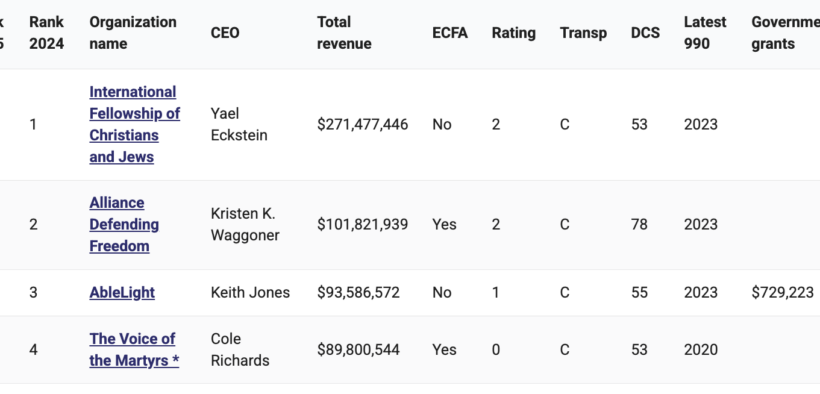Click the Transp column header
Viewport: 820px width, 394px height.
click(584, 33)
